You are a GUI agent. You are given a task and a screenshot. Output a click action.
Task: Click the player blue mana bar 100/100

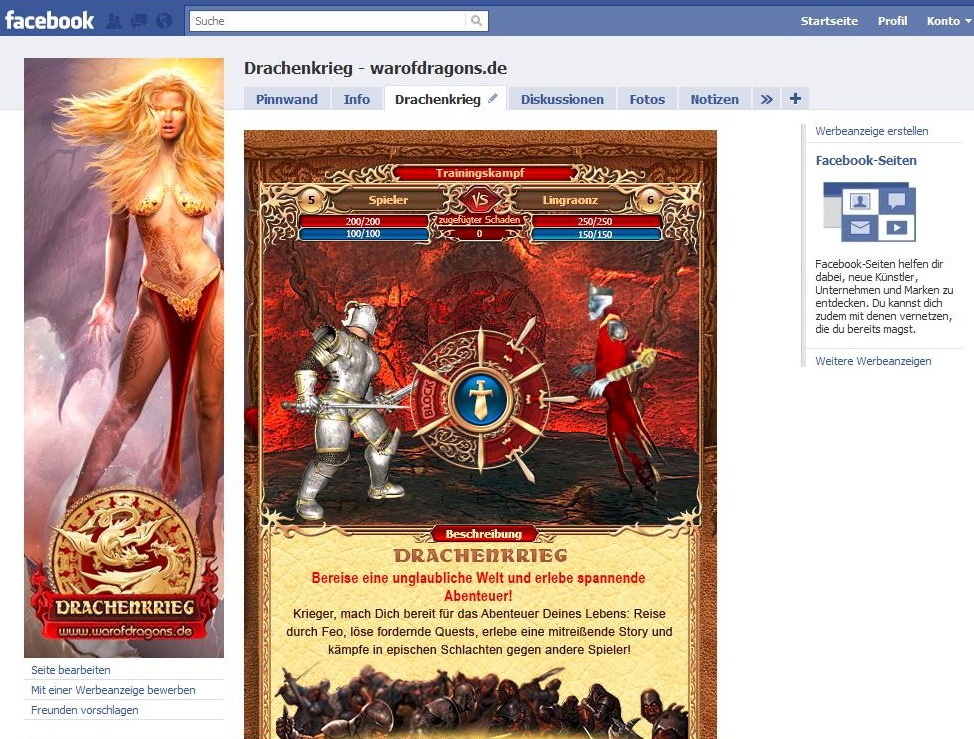coord(363,234)
